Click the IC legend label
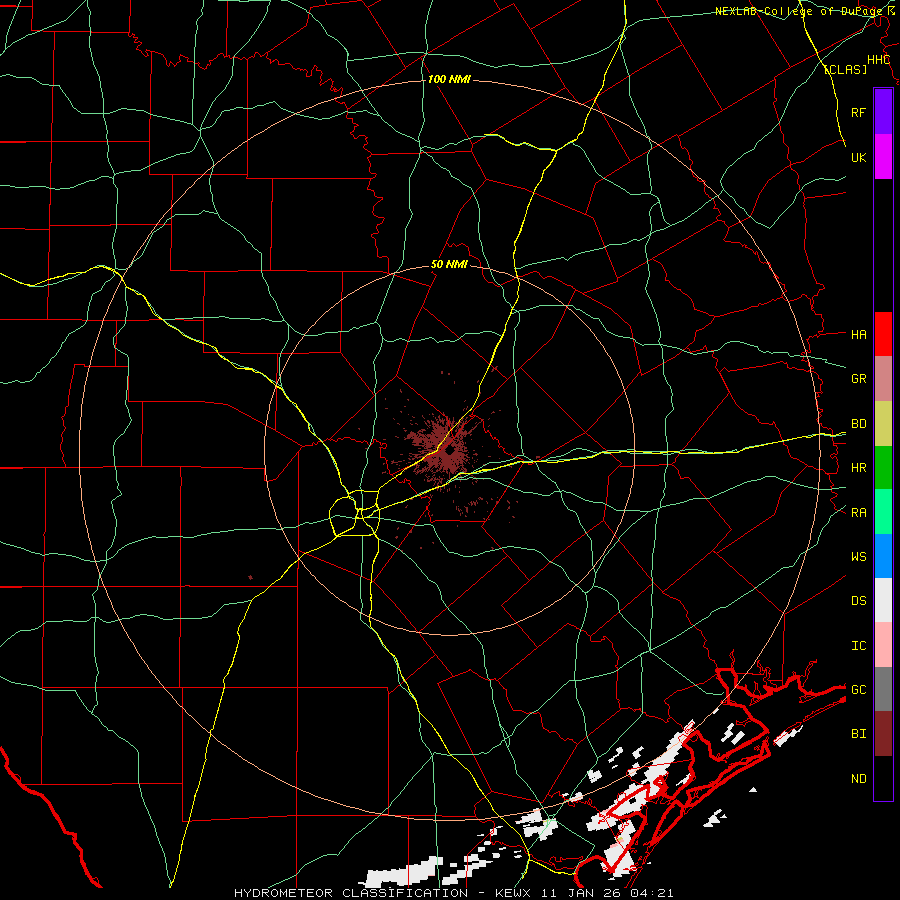The width and height of the screenshot is (900, 900). 858,646
